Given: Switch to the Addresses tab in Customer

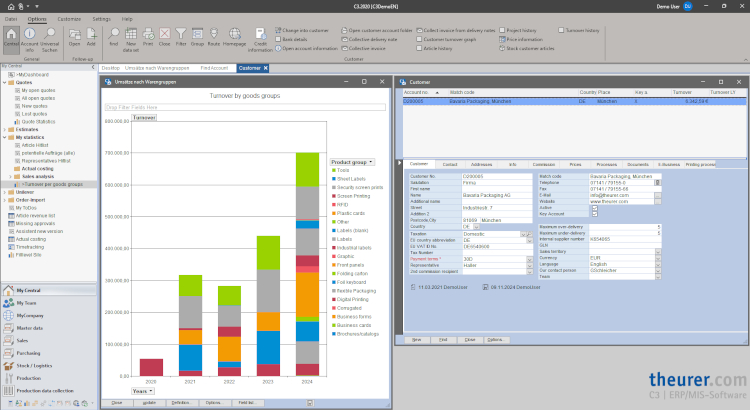Looking at the screenshot, I should pyautogui.click(x=481, y=163).
